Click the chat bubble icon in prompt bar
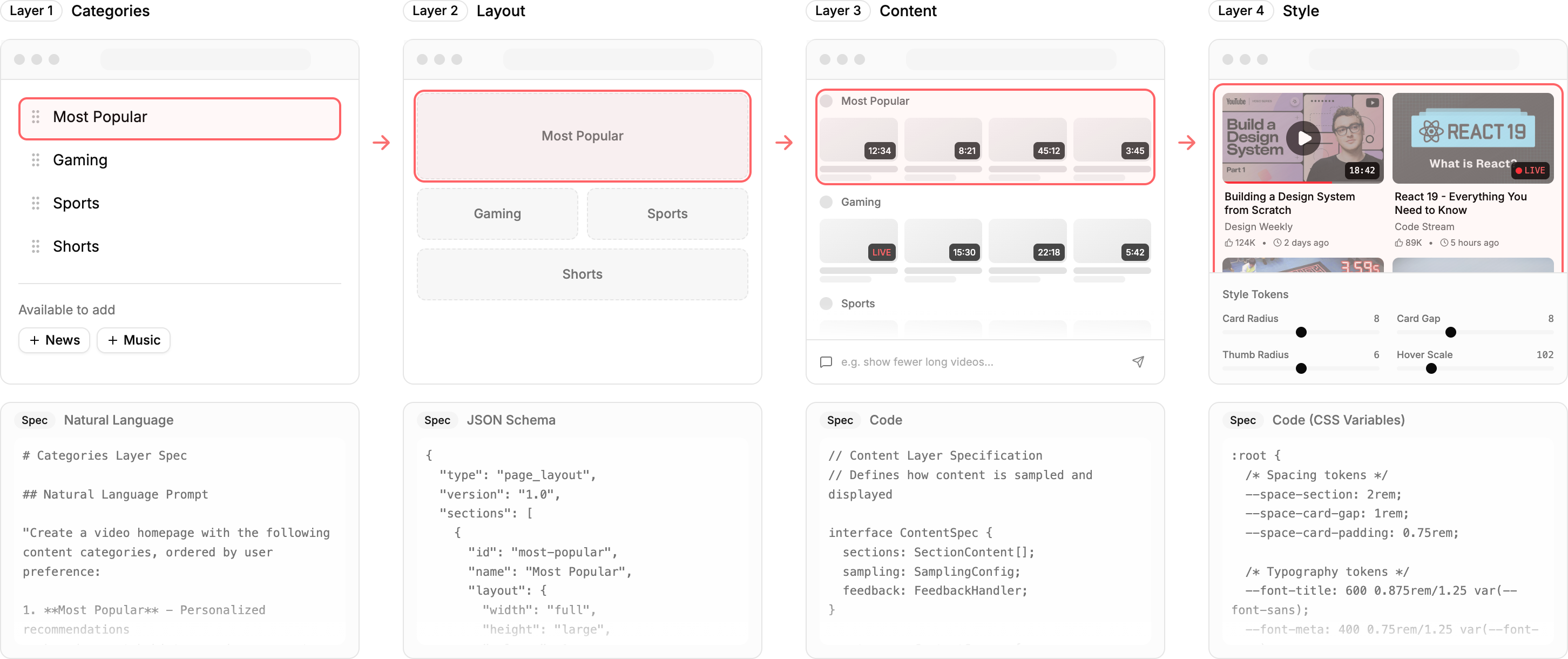Screen dimensions: 1568x659 pyautogui.click(x=826, y=362)
